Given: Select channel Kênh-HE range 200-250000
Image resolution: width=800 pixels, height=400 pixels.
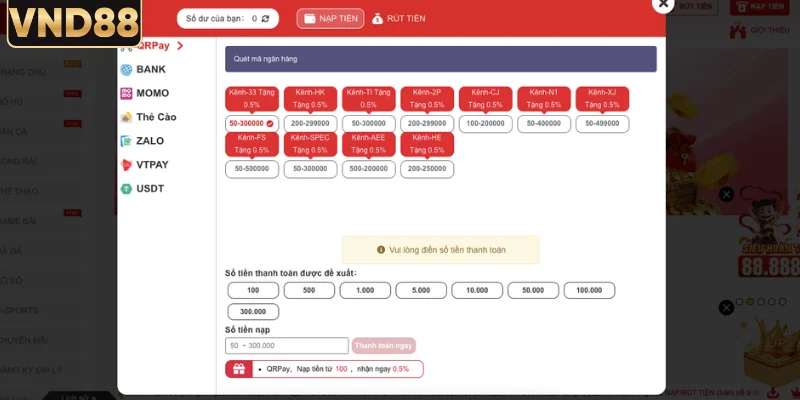Looking at the screenshot, I should click(x=427, y=169).
